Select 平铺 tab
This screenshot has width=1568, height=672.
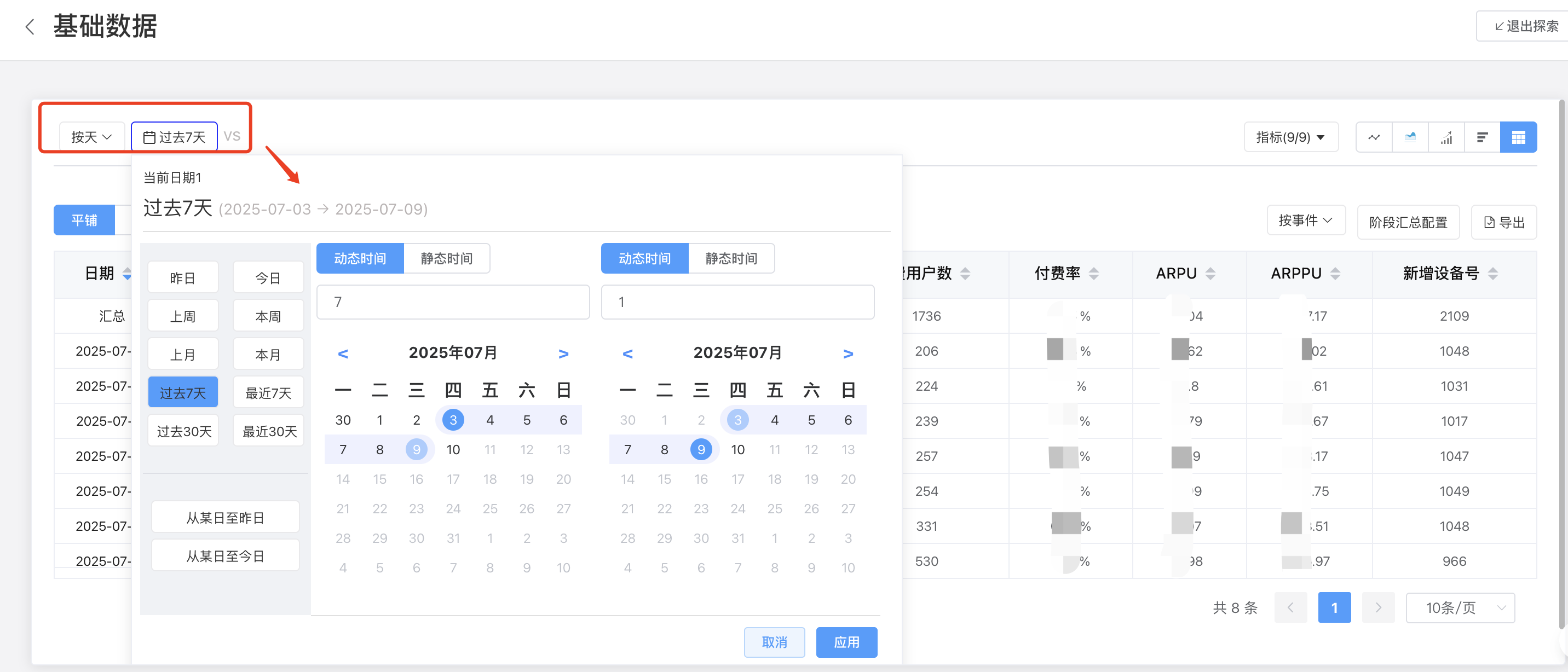pyautogui.click(x=84, y=220)
